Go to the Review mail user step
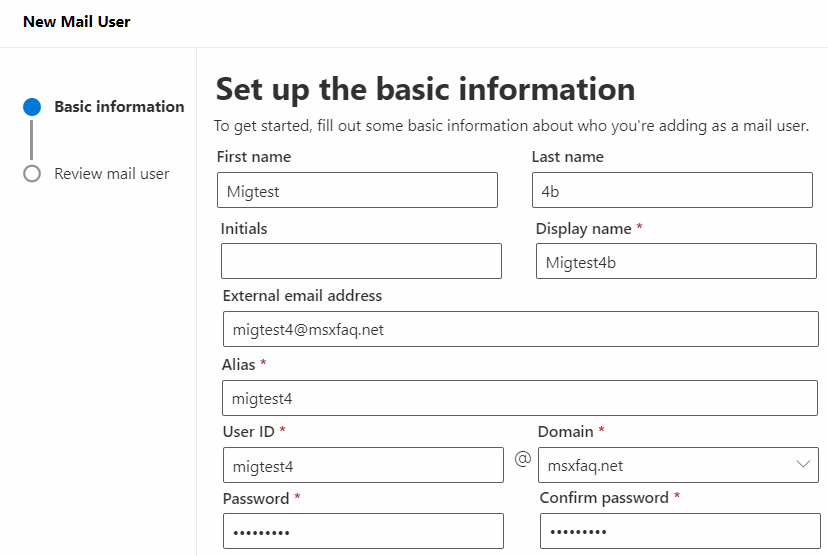 [x=112, y=174]
